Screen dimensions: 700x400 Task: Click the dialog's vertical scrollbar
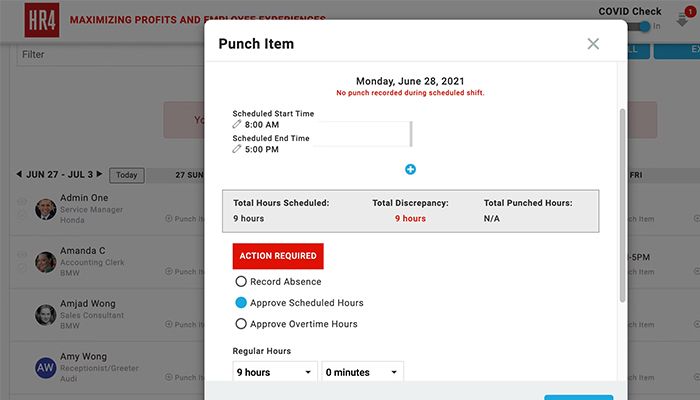point(623,200)
